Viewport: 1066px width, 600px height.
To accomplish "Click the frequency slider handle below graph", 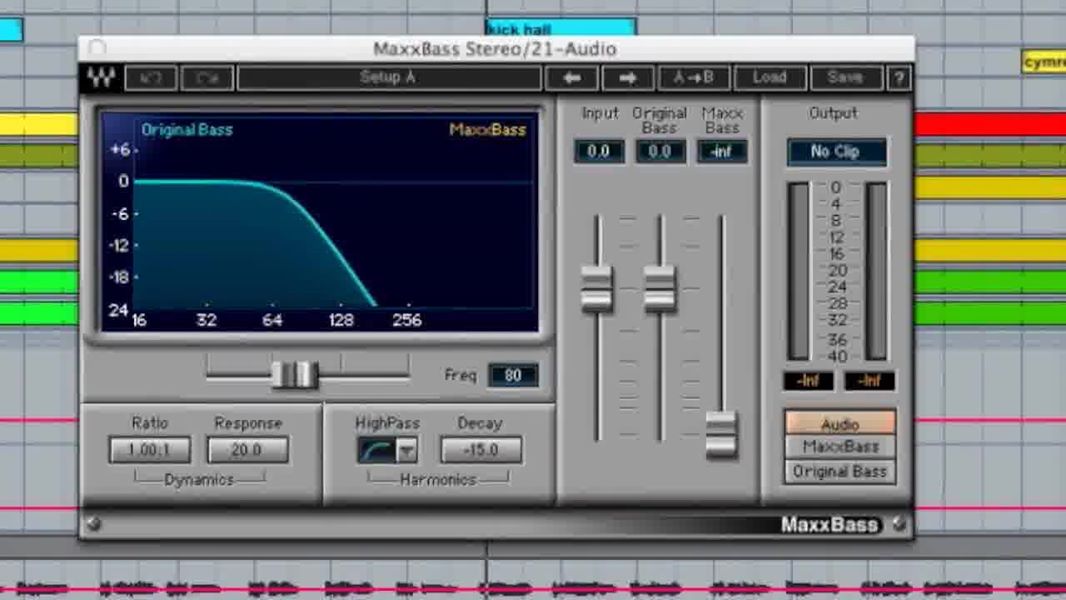I will click(x=294, y=374).
